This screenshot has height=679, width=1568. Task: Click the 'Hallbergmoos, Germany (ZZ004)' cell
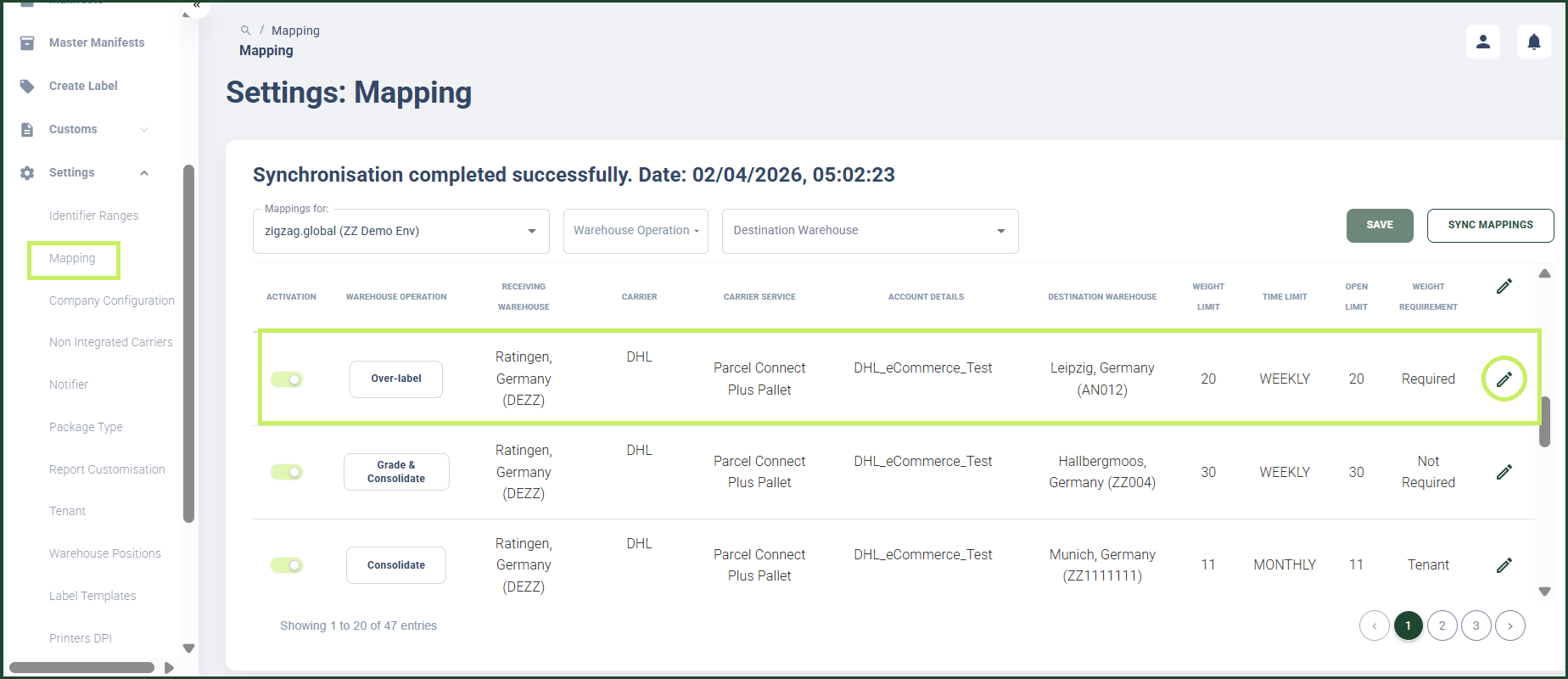pyautogui.click(x=1102, y=472)
